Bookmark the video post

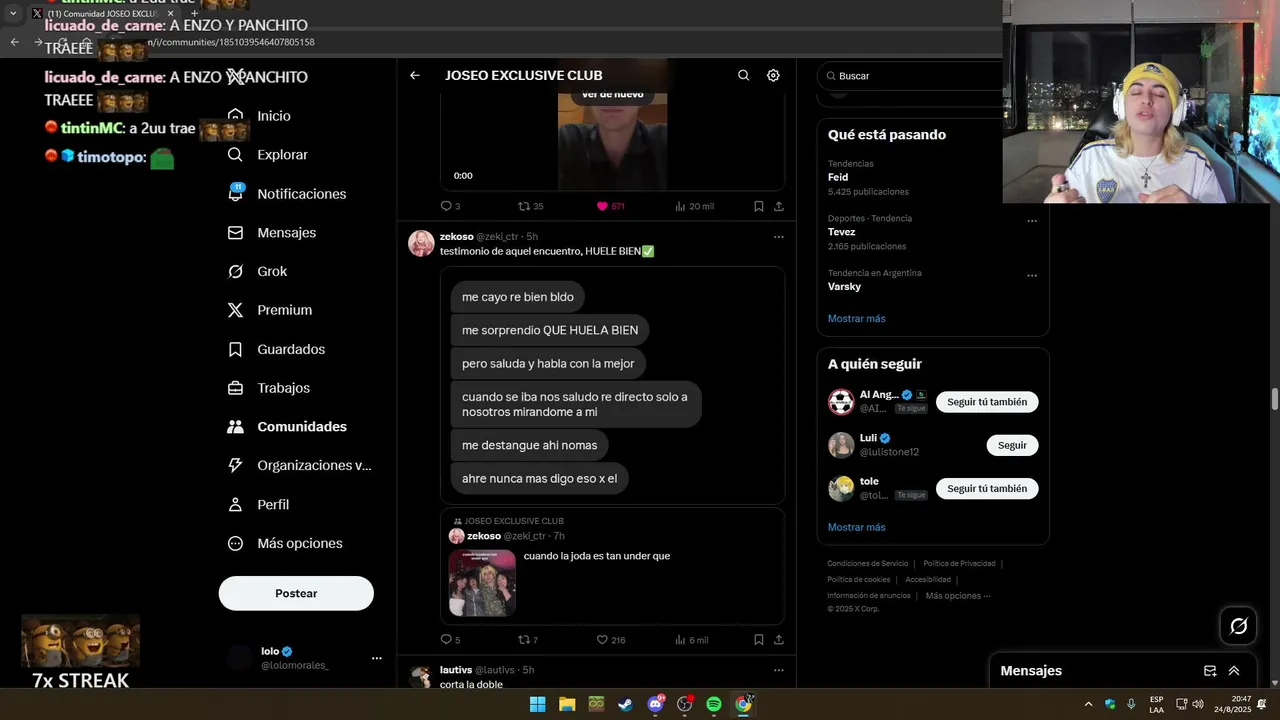pyautogui.click(x=759, y=206)
